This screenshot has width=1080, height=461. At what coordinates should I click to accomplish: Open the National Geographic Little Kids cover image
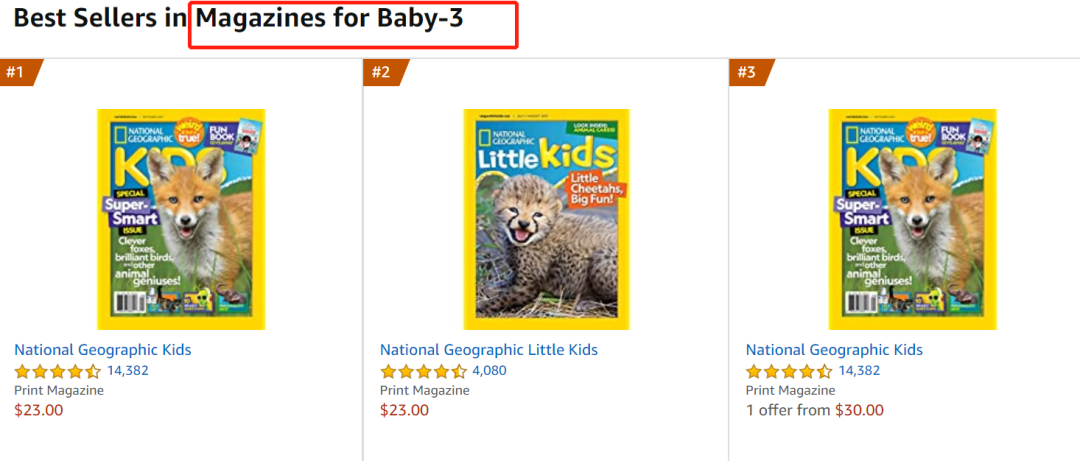(x=546, y=219)
